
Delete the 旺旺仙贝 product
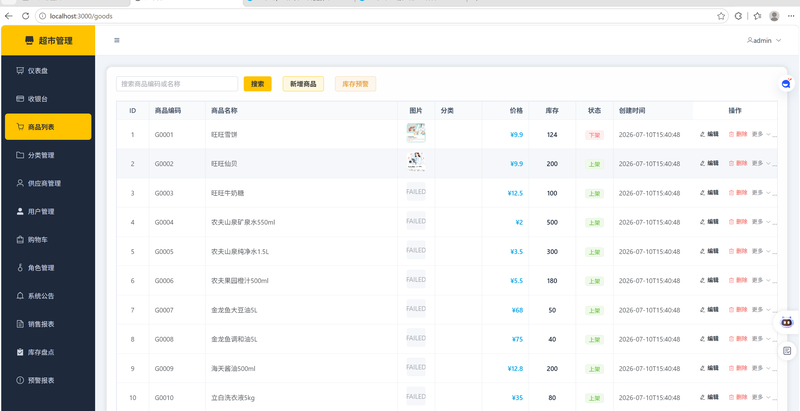pos(738,163)
